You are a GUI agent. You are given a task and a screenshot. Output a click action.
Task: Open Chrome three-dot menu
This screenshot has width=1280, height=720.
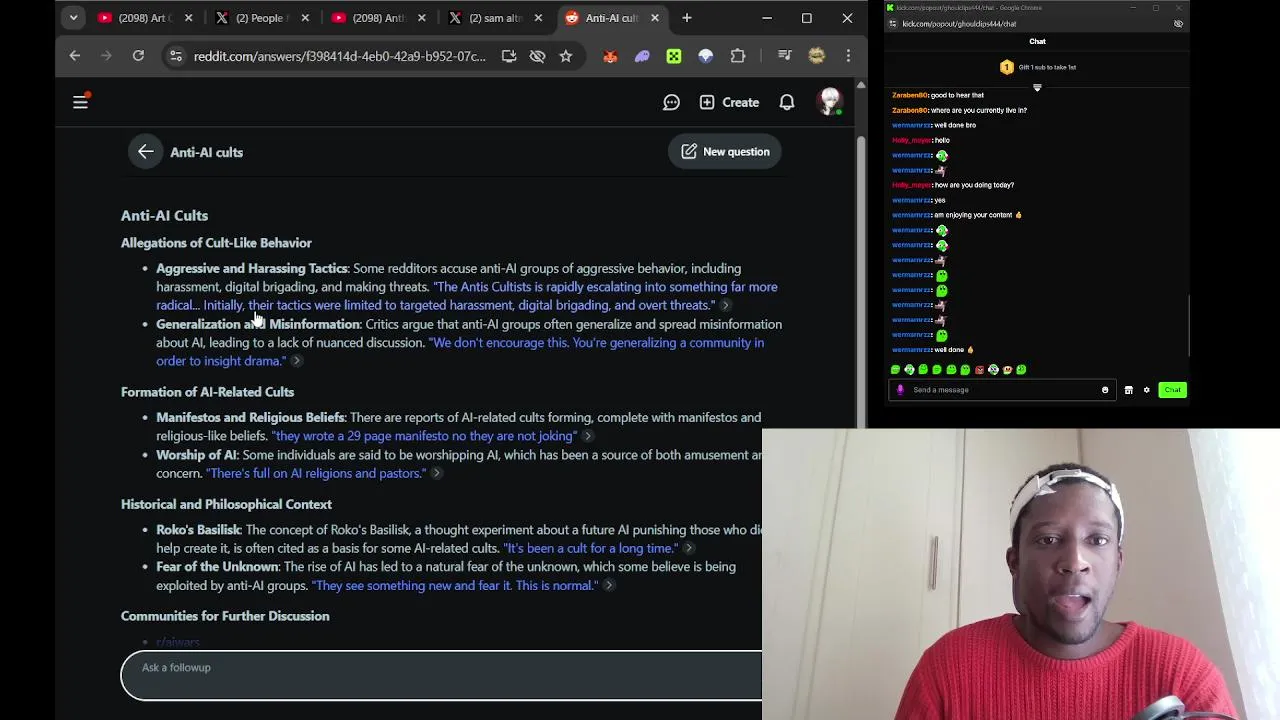coord(848,56)
